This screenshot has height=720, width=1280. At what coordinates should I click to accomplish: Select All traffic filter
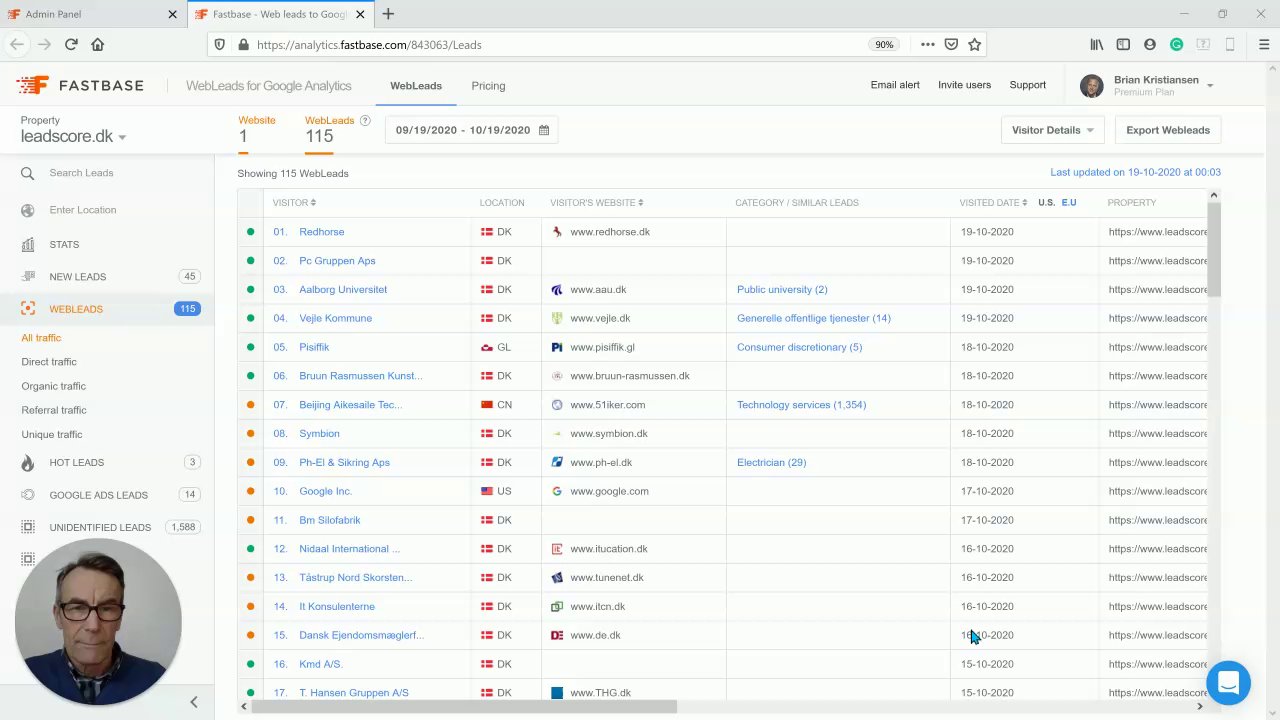41,338
